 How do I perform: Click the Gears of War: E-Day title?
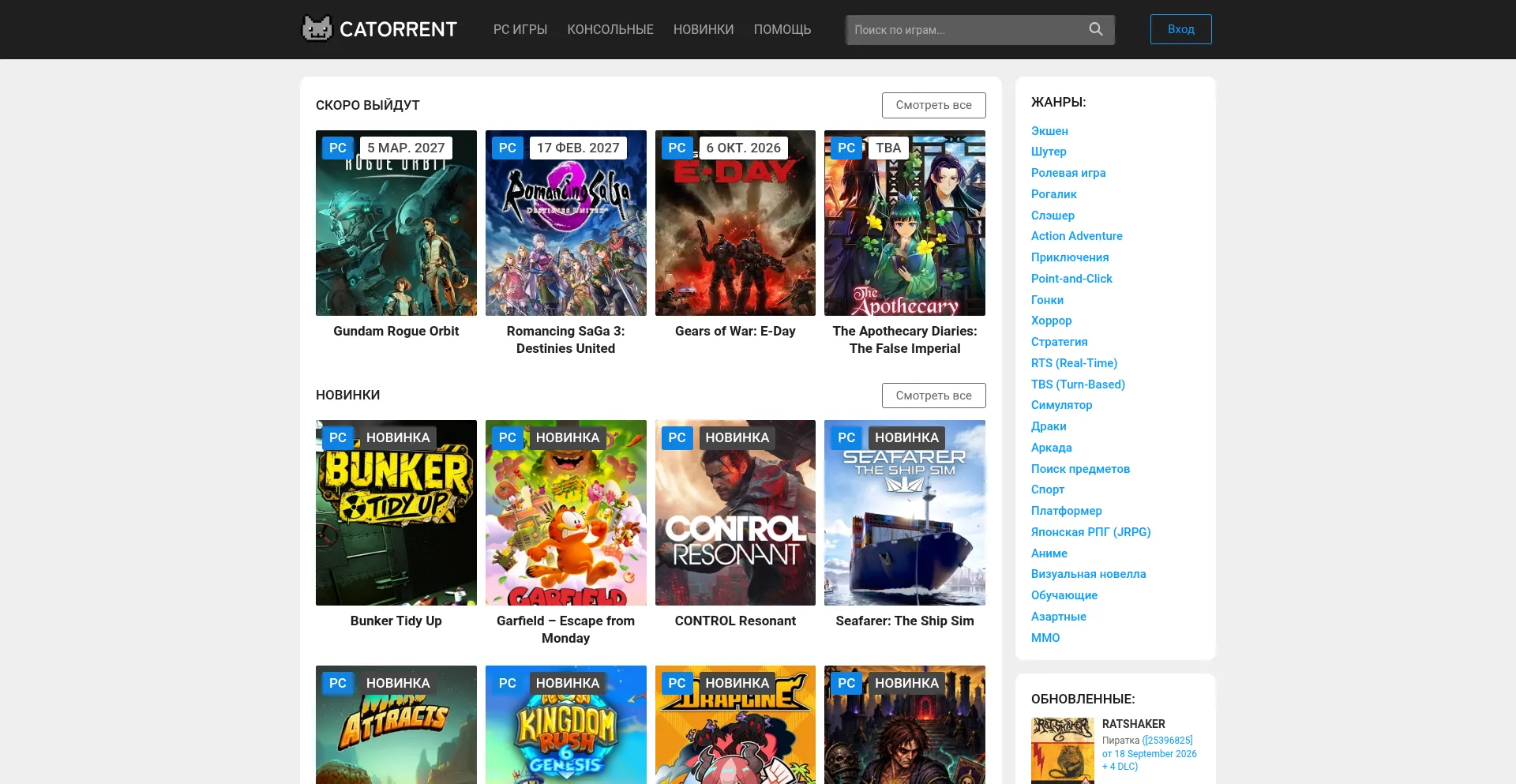click(735, 332)
